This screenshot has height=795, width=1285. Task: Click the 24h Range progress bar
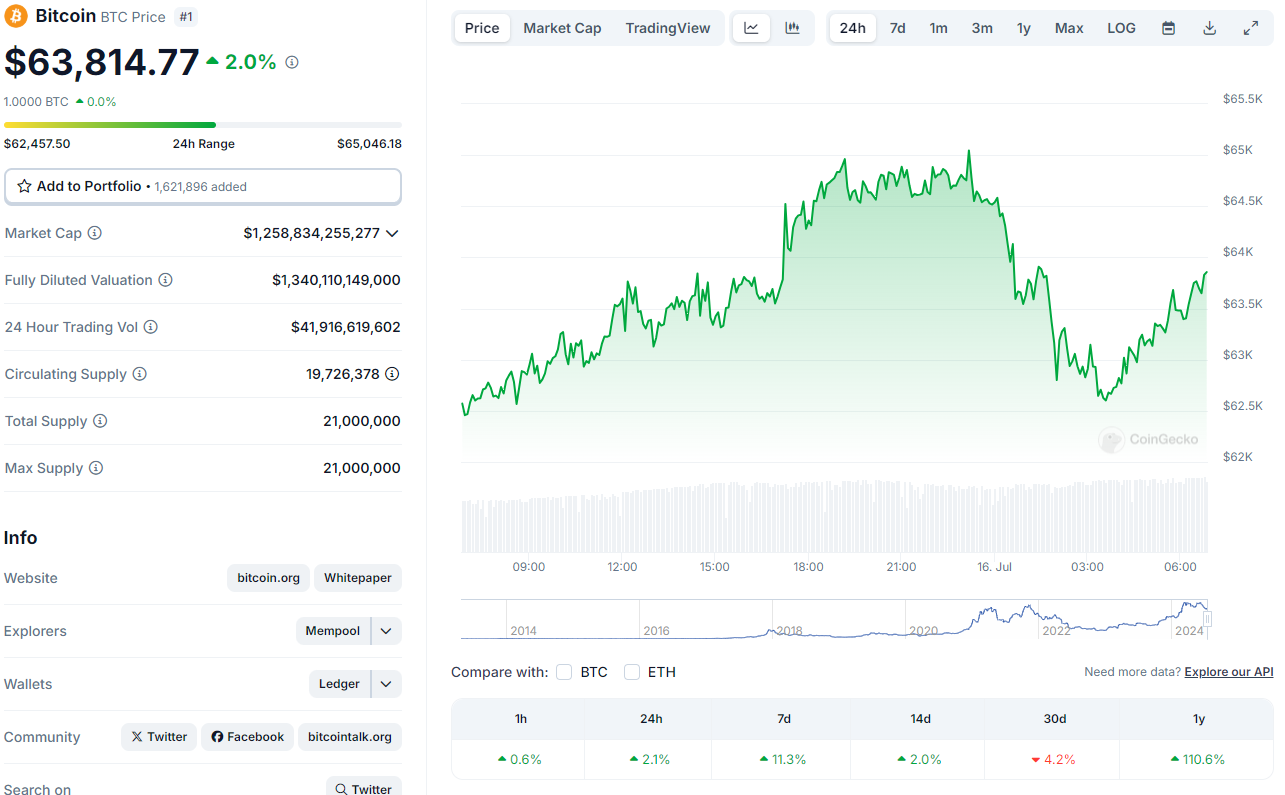[x=203, y=125]
